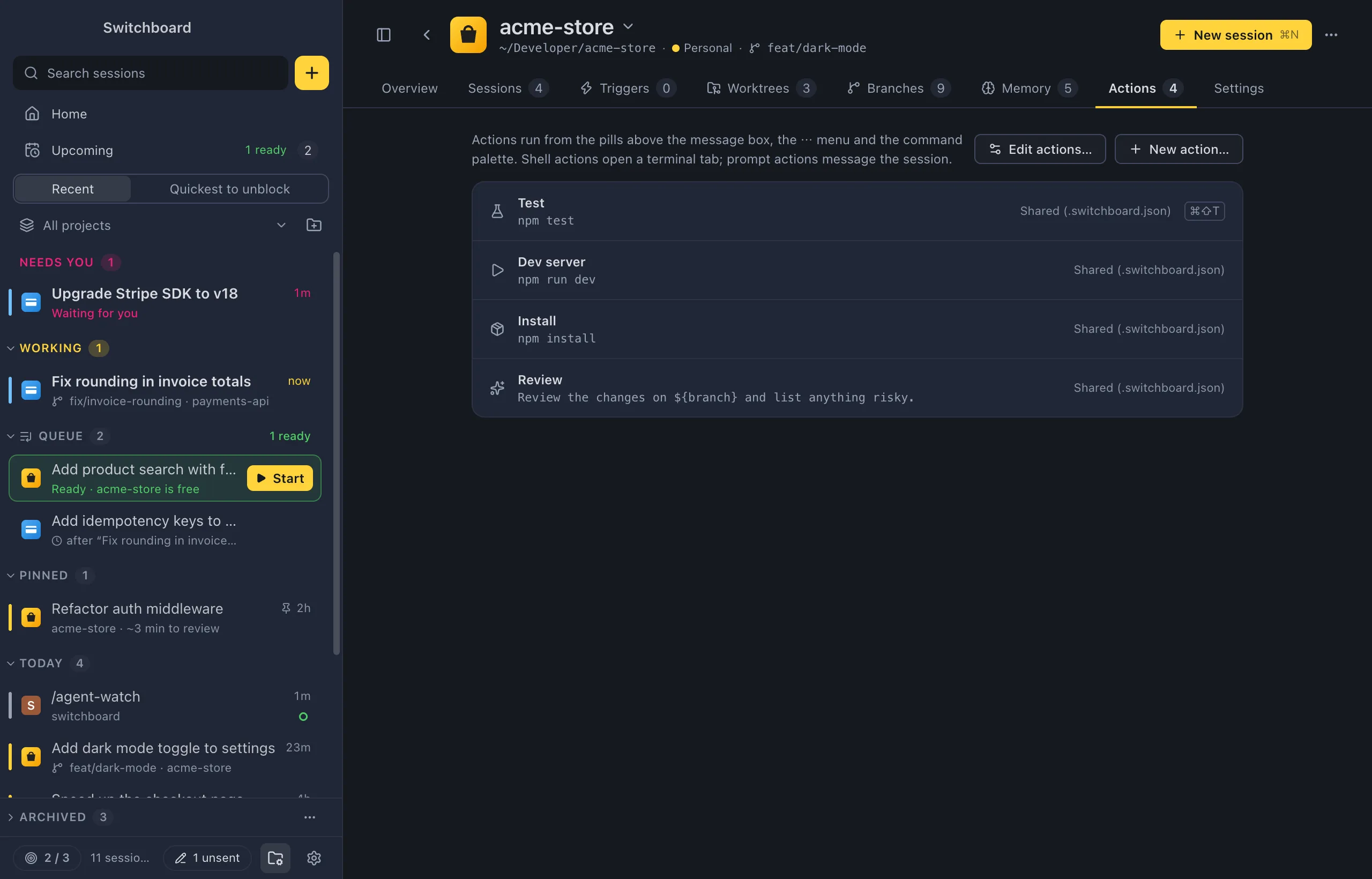1372x879 pixels.
Task: Click the 11 sessions count in footer
Action: 120,858
